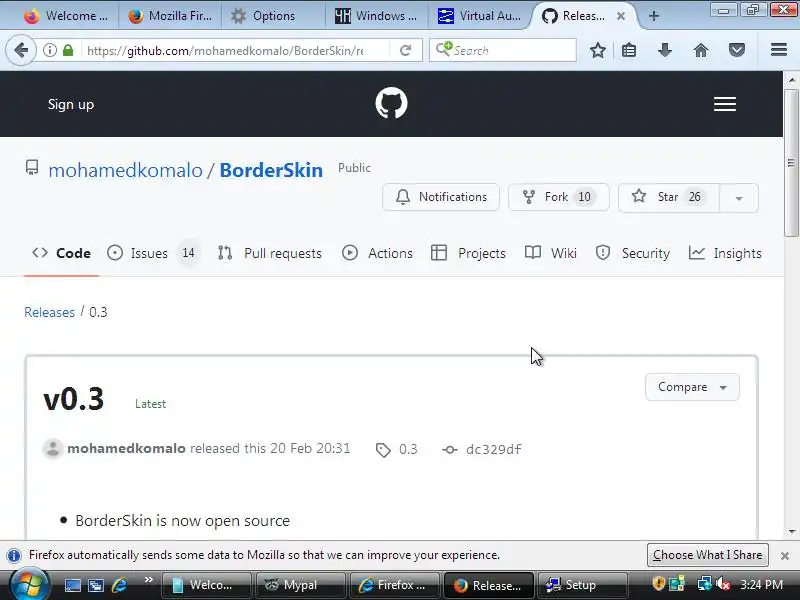Switch to the Welcome browser tab
This screenshot has width=800, height=600.
(67, 16)
